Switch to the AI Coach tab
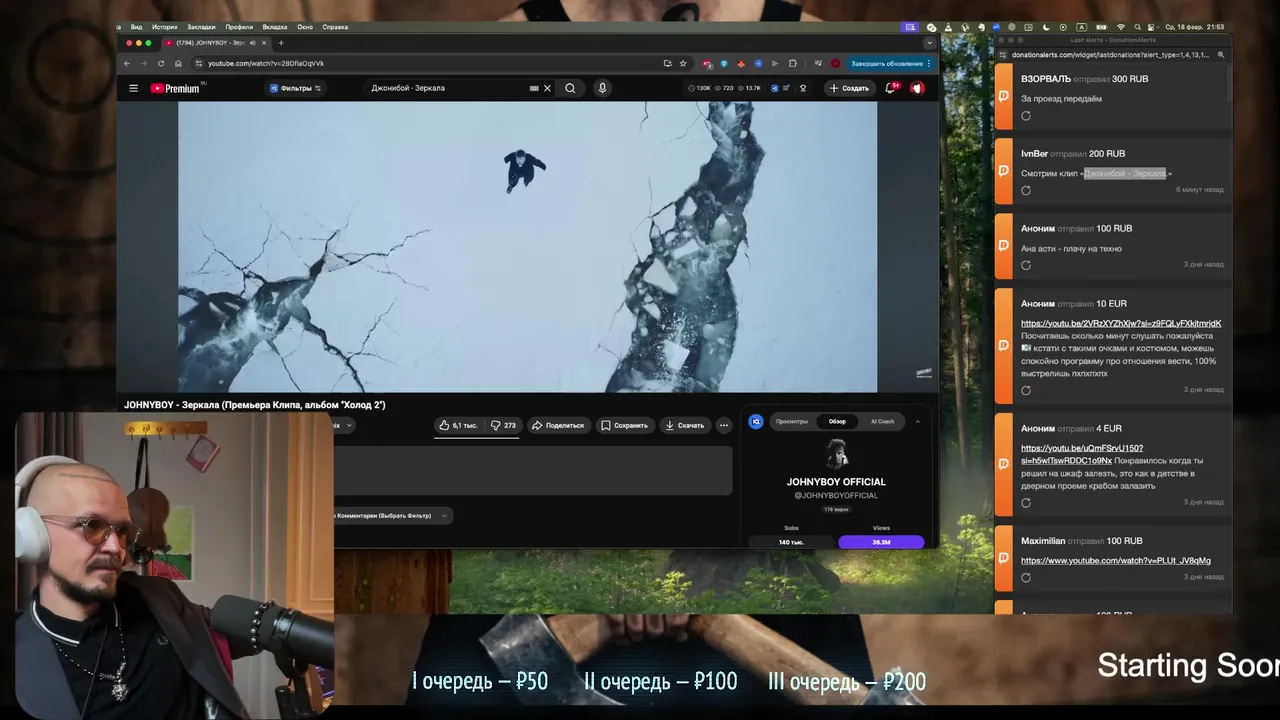1280x720 pixels. [883, 421]
